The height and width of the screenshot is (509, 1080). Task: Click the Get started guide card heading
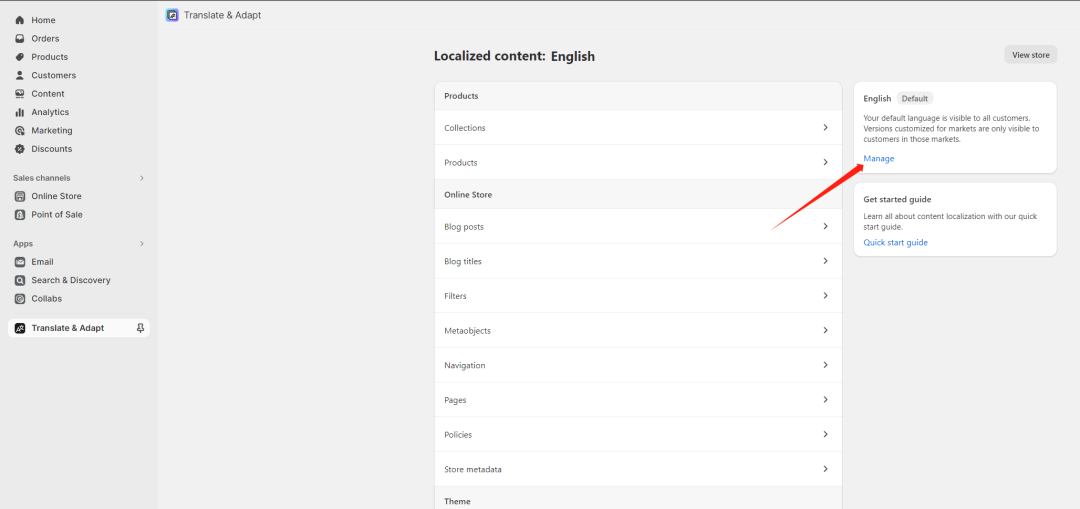pyautogui.click(x=897, y=199)
